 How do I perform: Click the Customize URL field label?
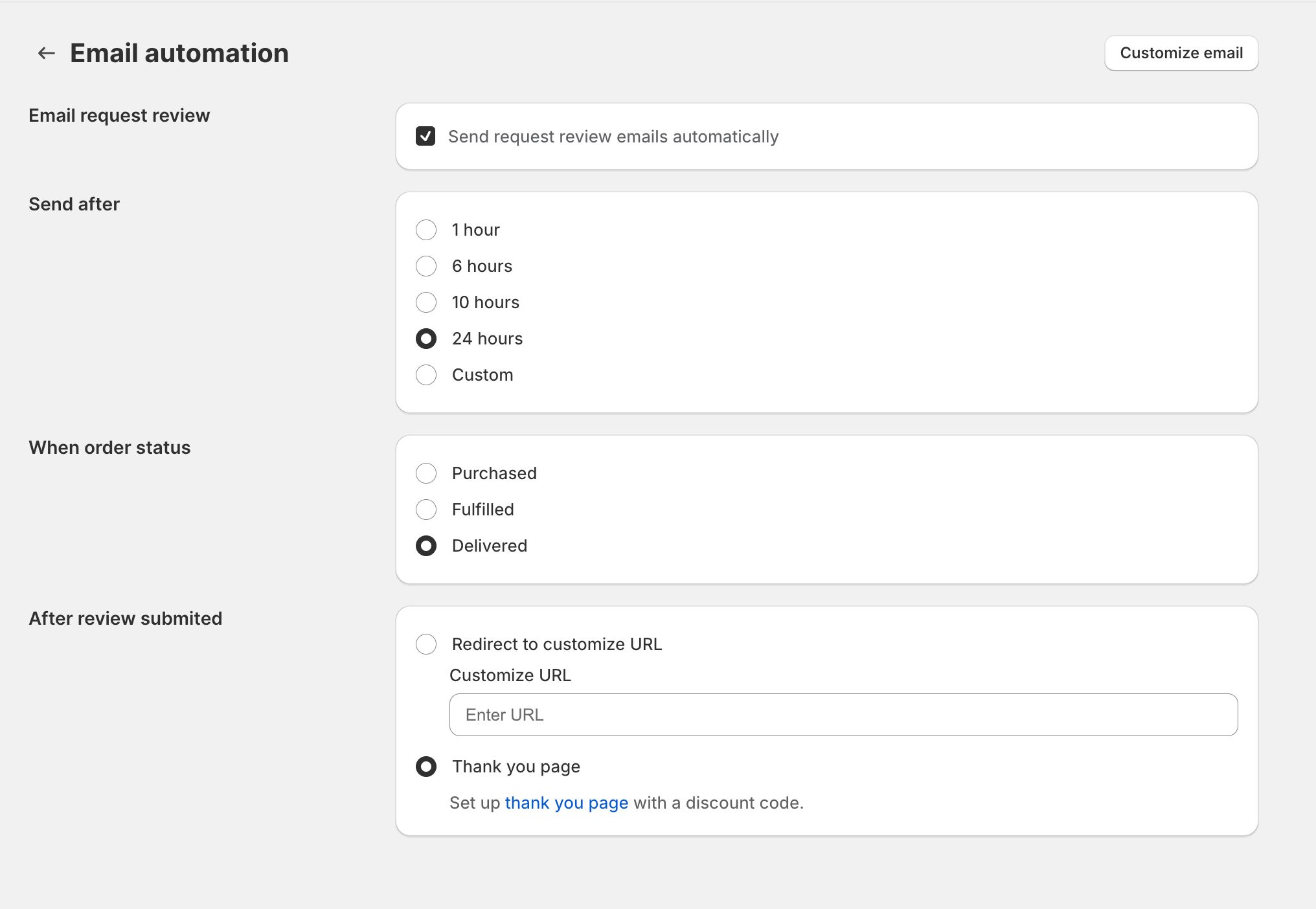coord(510,675)
